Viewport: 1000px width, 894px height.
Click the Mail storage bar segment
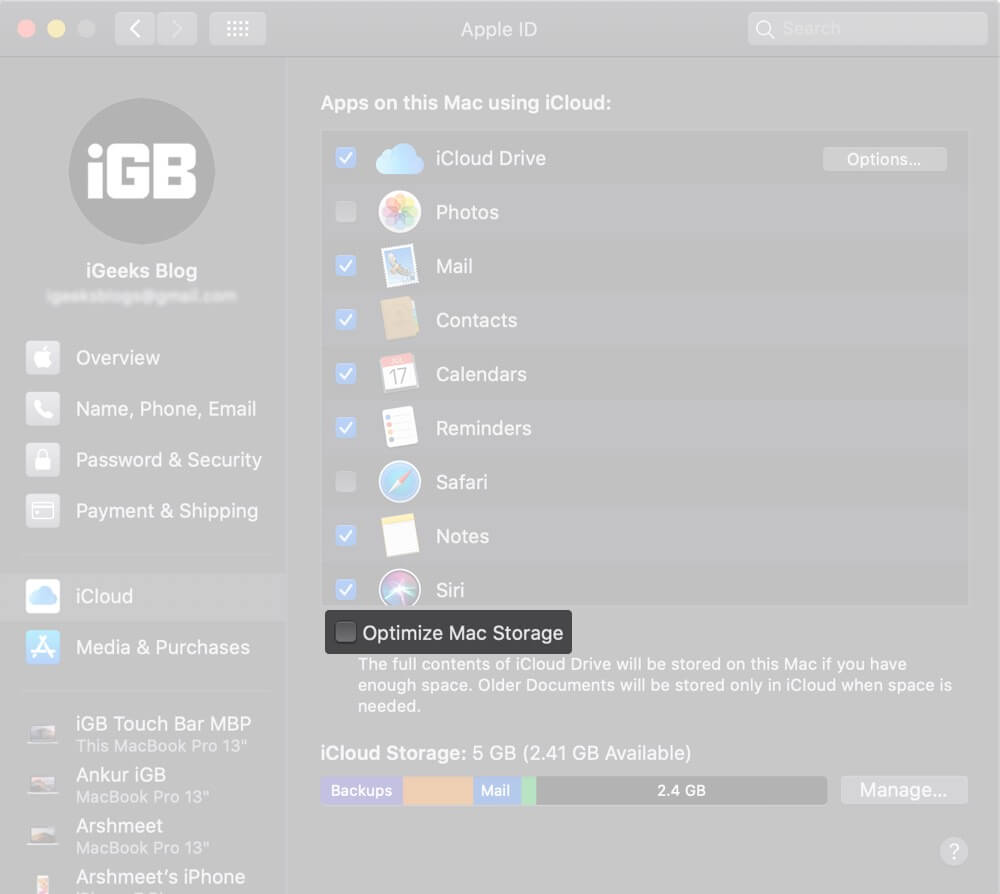497,791
